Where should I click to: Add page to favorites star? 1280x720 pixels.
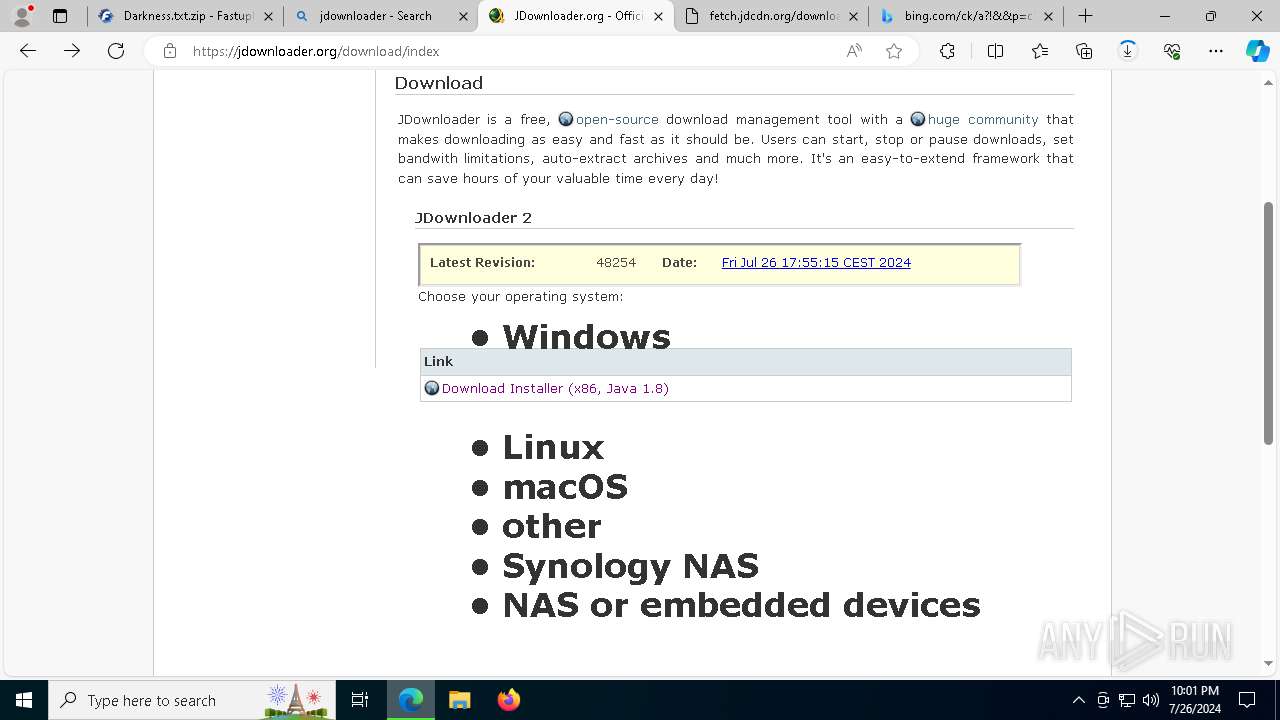click(894, 51)
